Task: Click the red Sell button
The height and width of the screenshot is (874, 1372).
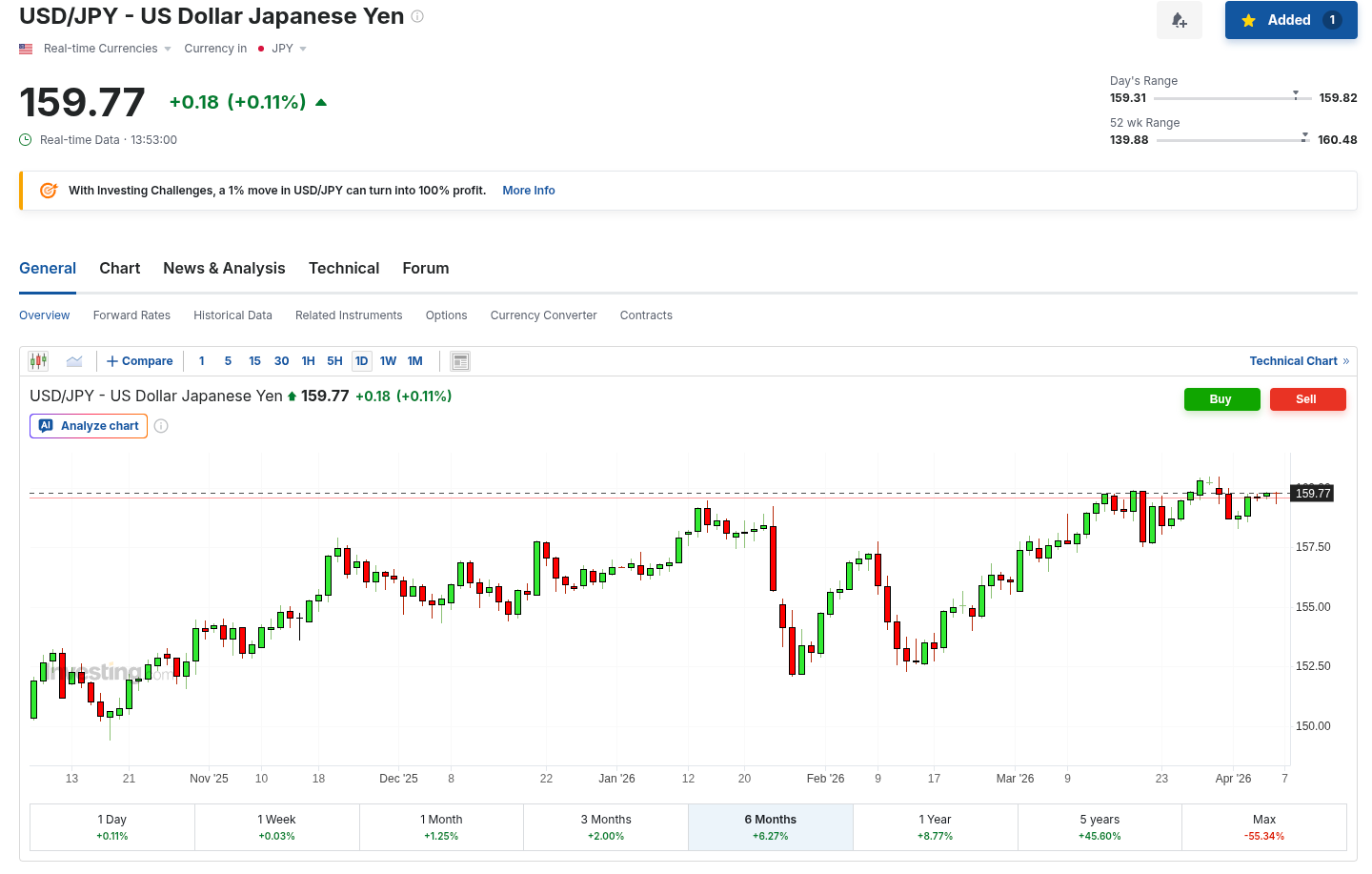Action: [1308, 399]
